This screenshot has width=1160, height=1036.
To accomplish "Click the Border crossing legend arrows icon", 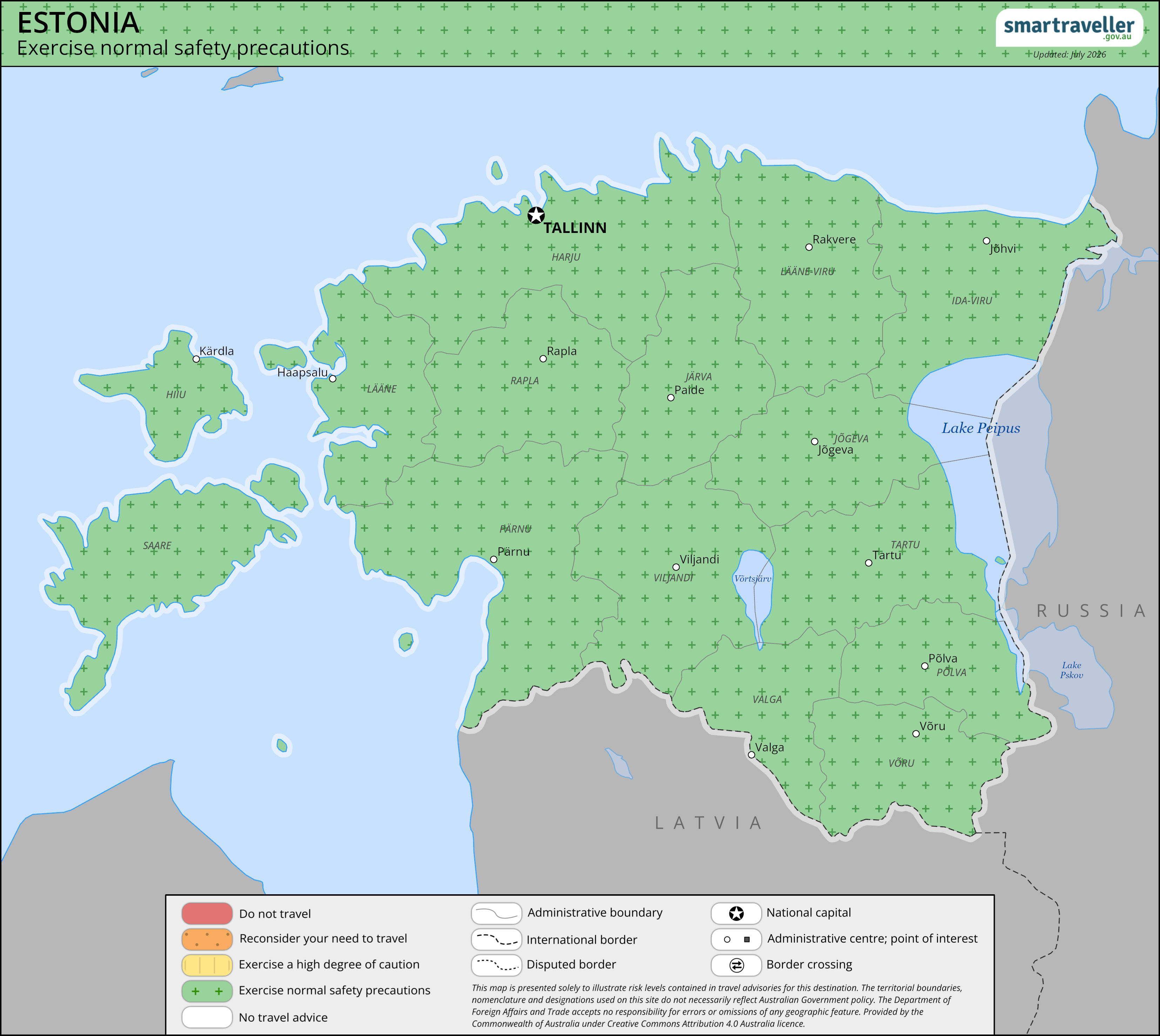I will pyautogui.click(x=737, y=965).
